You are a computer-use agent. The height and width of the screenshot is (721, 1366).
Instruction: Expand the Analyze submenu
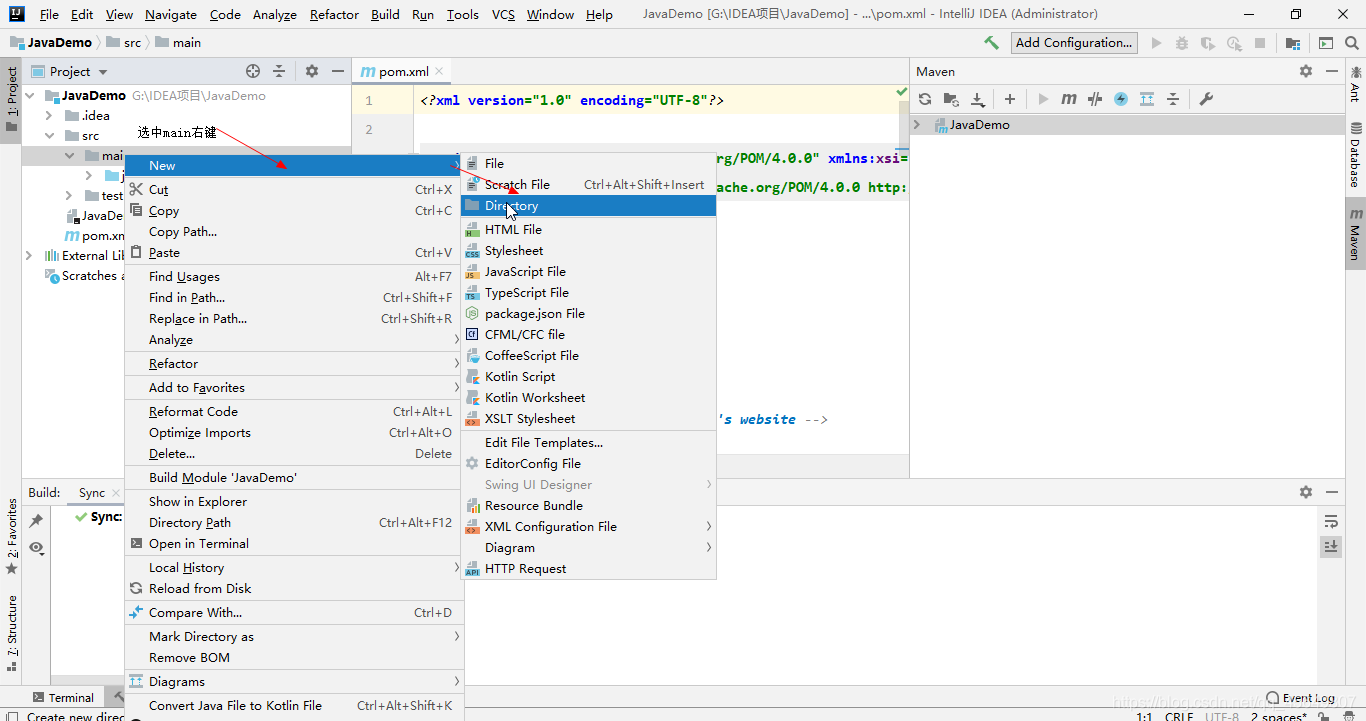point(292,340)
